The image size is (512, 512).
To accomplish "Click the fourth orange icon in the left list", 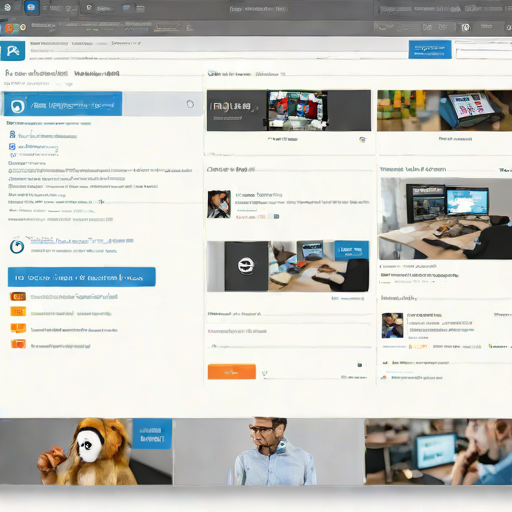I will [x=18, y=344].
